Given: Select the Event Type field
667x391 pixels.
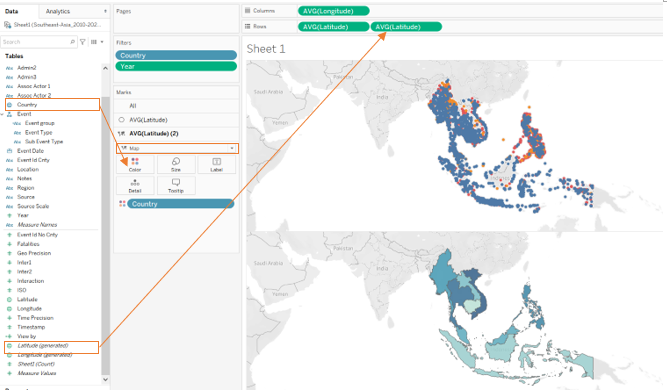Looking at the screenshot, I should 38,133.
